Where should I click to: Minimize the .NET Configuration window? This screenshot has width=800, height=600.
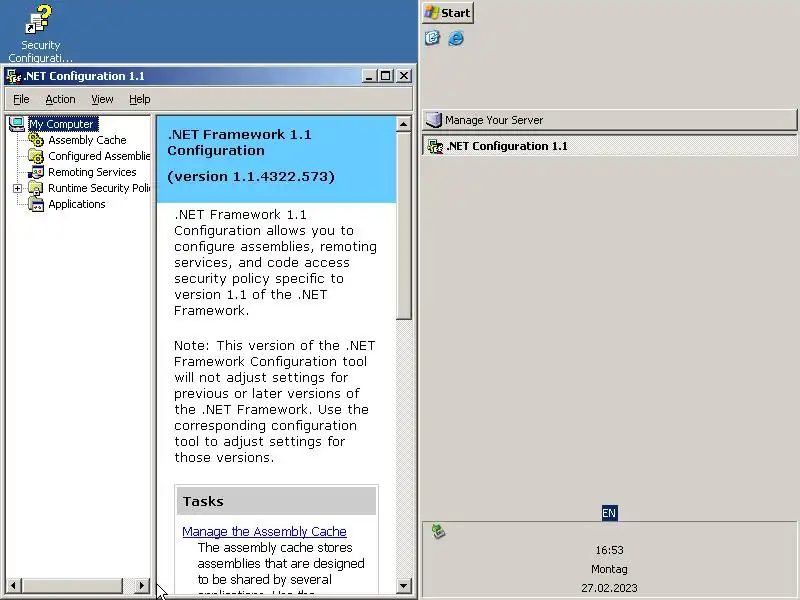pyautogui.click(x=369, y=76)
